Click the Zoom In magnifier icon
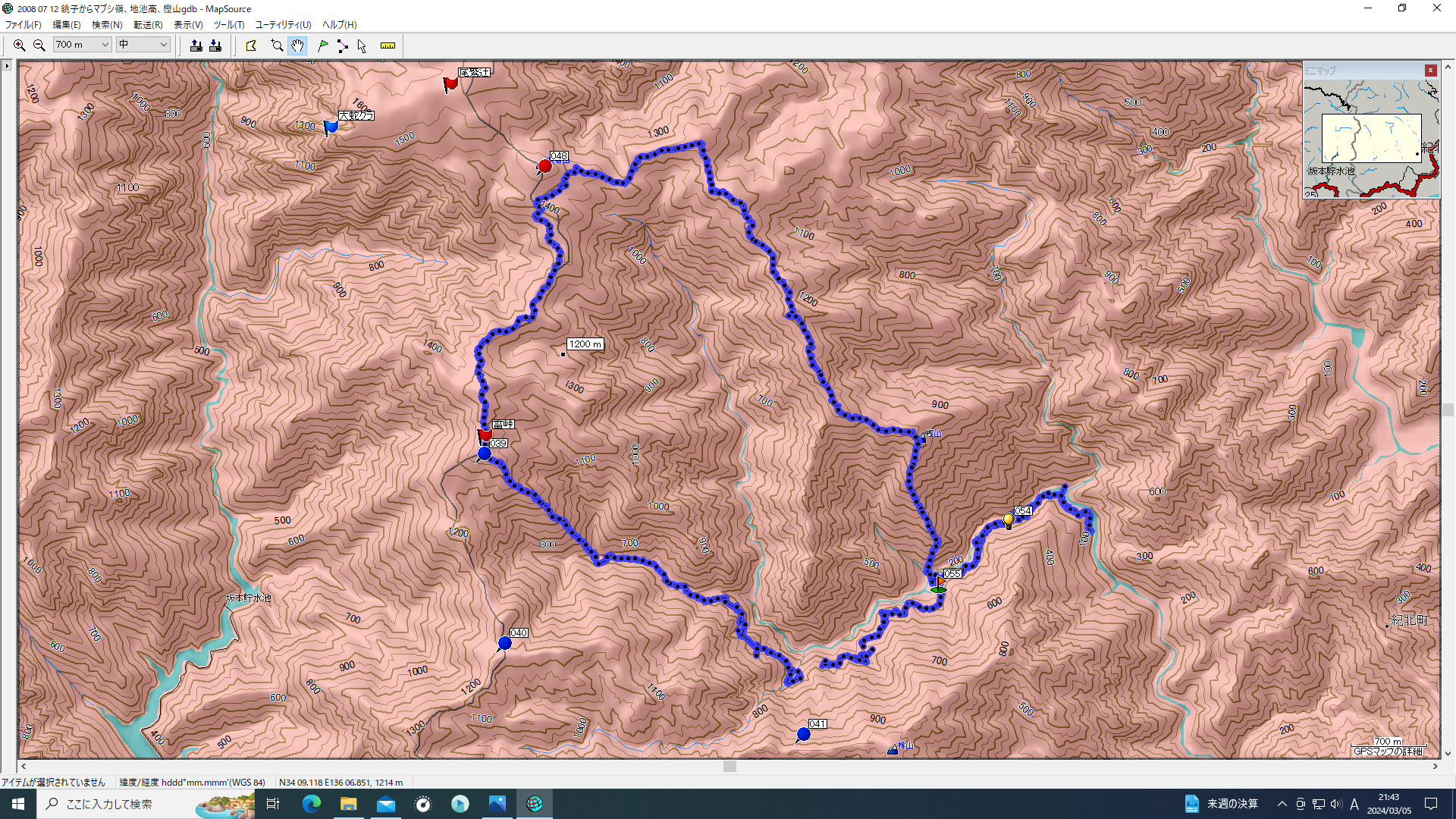1456x819 pixels. (x=20, y=45)
